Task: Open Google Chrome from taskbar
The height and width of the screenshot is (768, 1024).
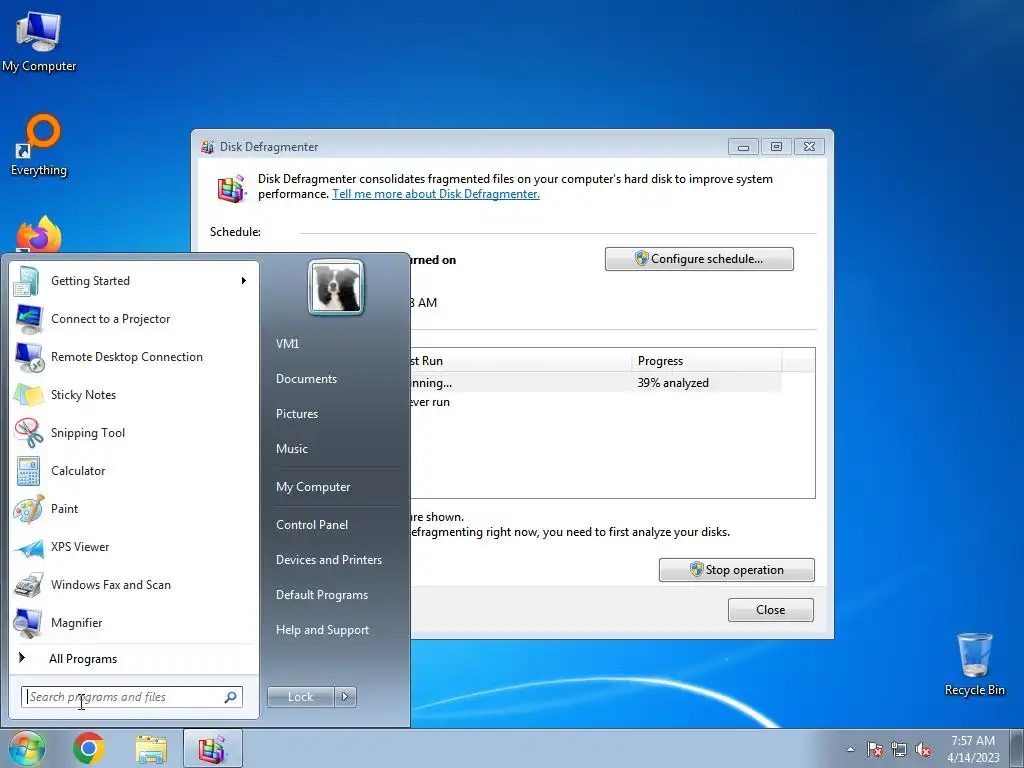Action: point(89,748)
